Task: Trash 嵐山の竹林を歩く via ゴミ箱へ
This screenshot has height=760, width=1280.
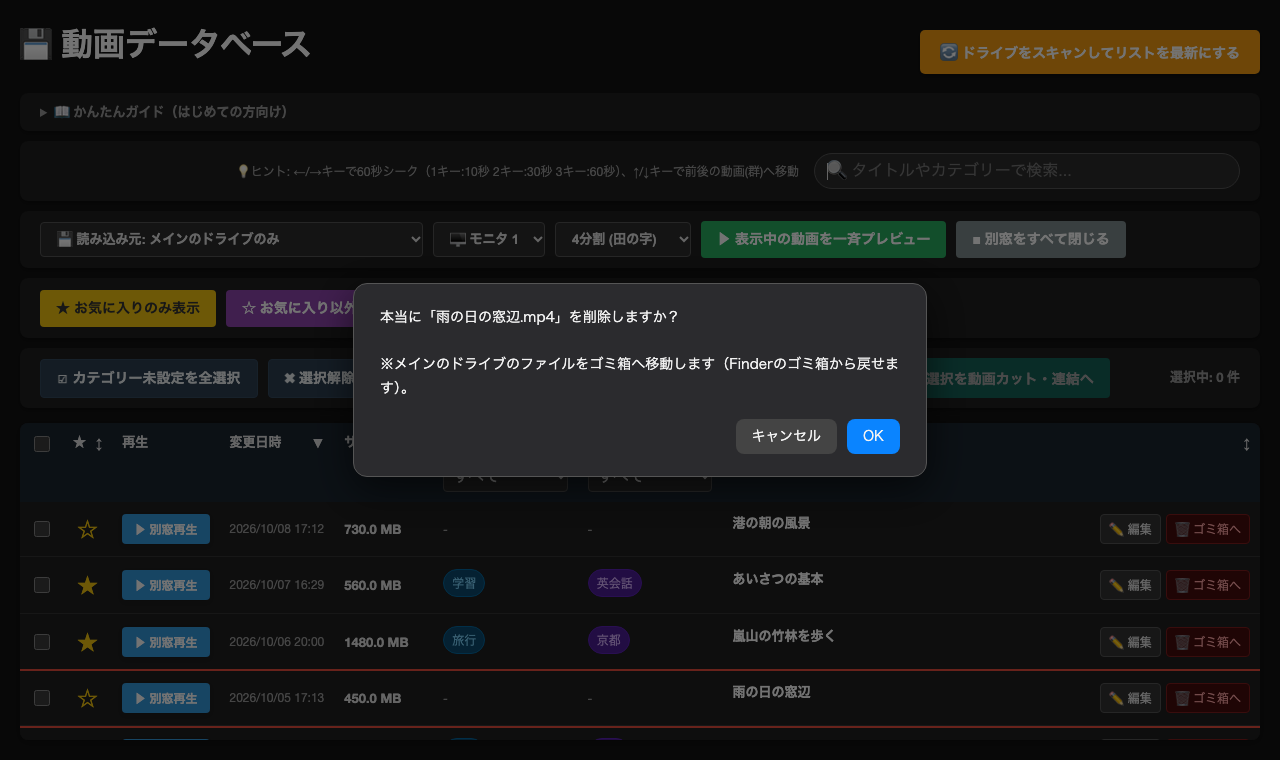Action: tap(1208, 642)
